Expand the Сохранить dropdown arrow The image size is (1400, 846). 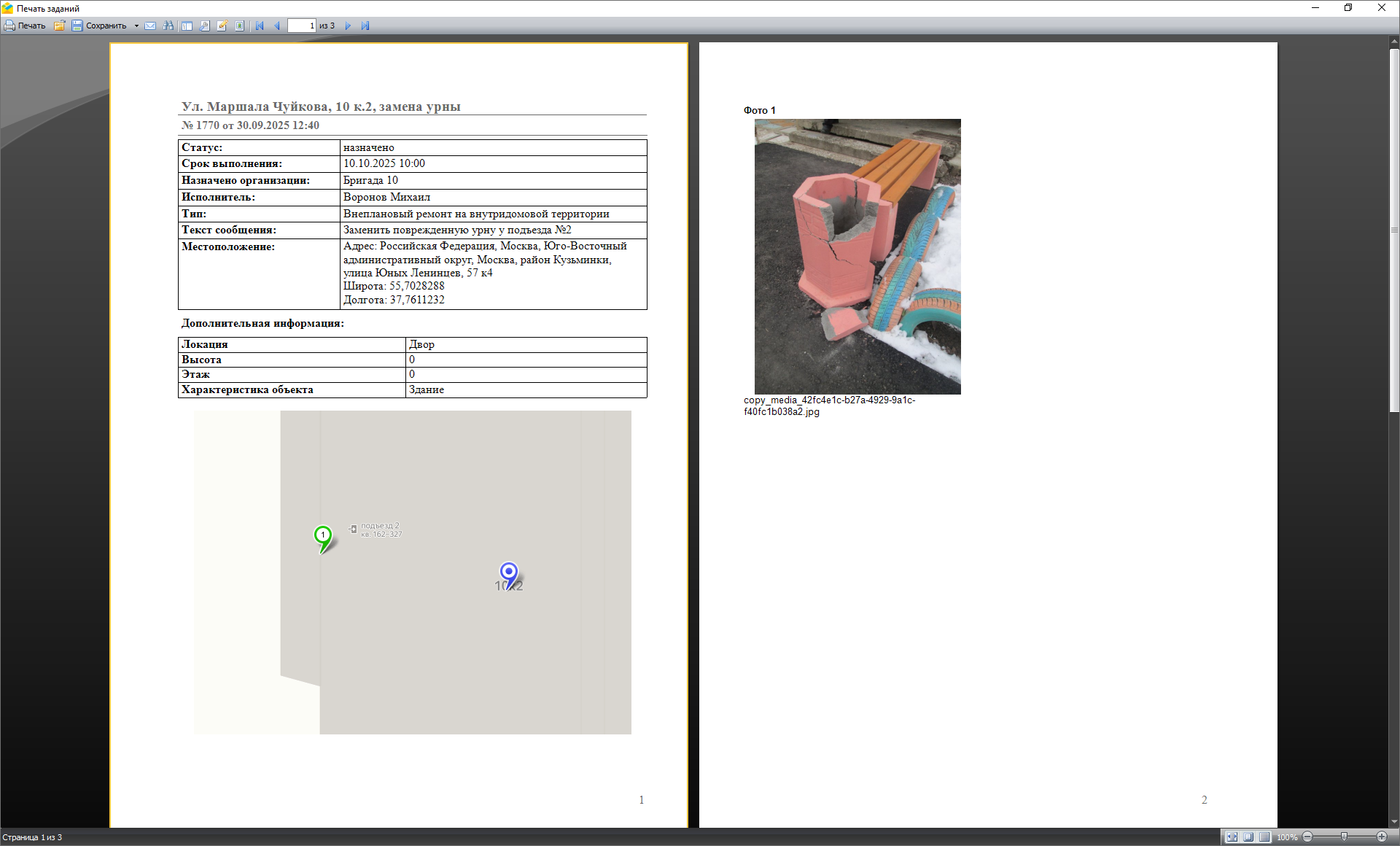click(136, 26)
